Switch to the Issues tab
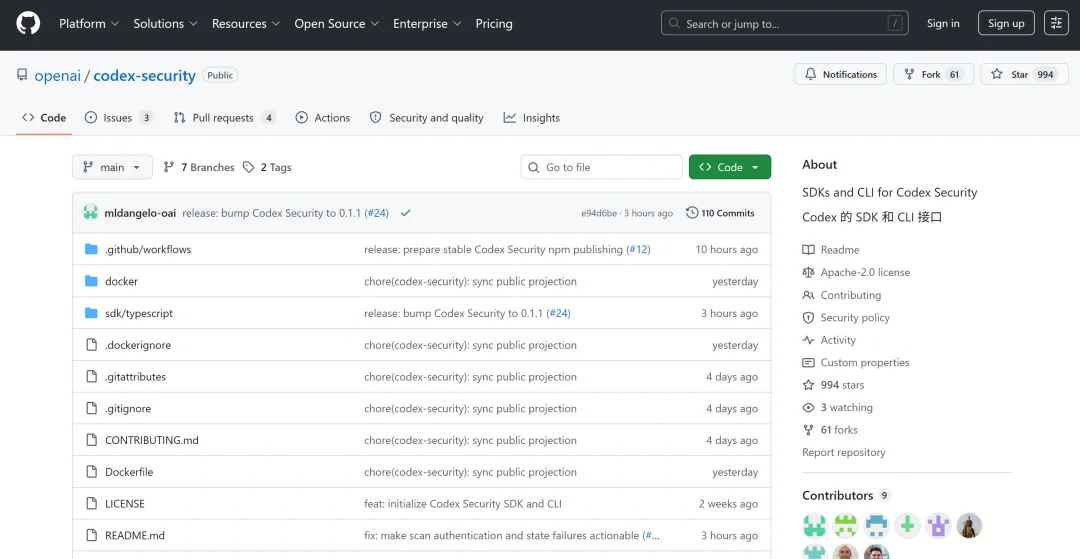The height and width of the screenshot is (559, 1080). click(118, 118)
